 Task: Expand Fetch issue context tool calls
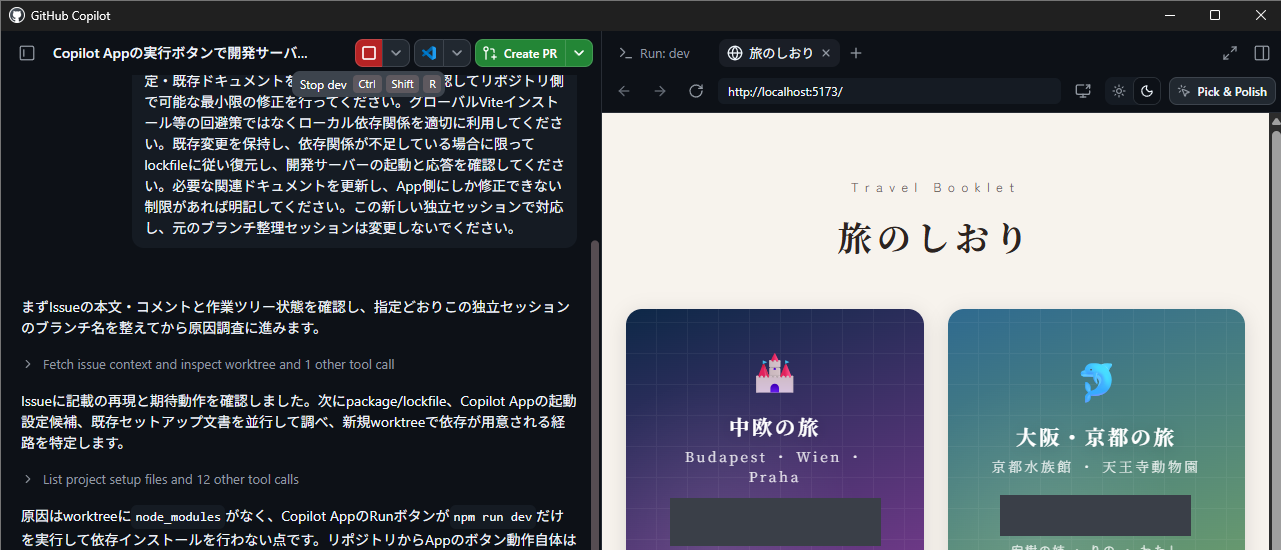210,365
